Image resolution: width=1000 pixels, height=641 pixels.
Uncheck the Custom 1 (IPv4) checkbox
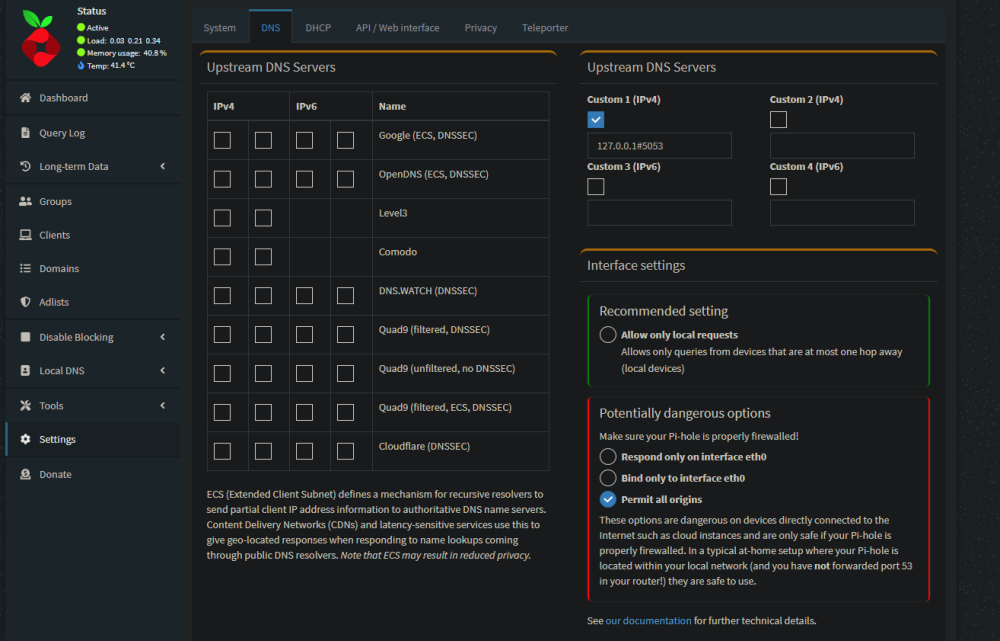[x=596, y=120]
